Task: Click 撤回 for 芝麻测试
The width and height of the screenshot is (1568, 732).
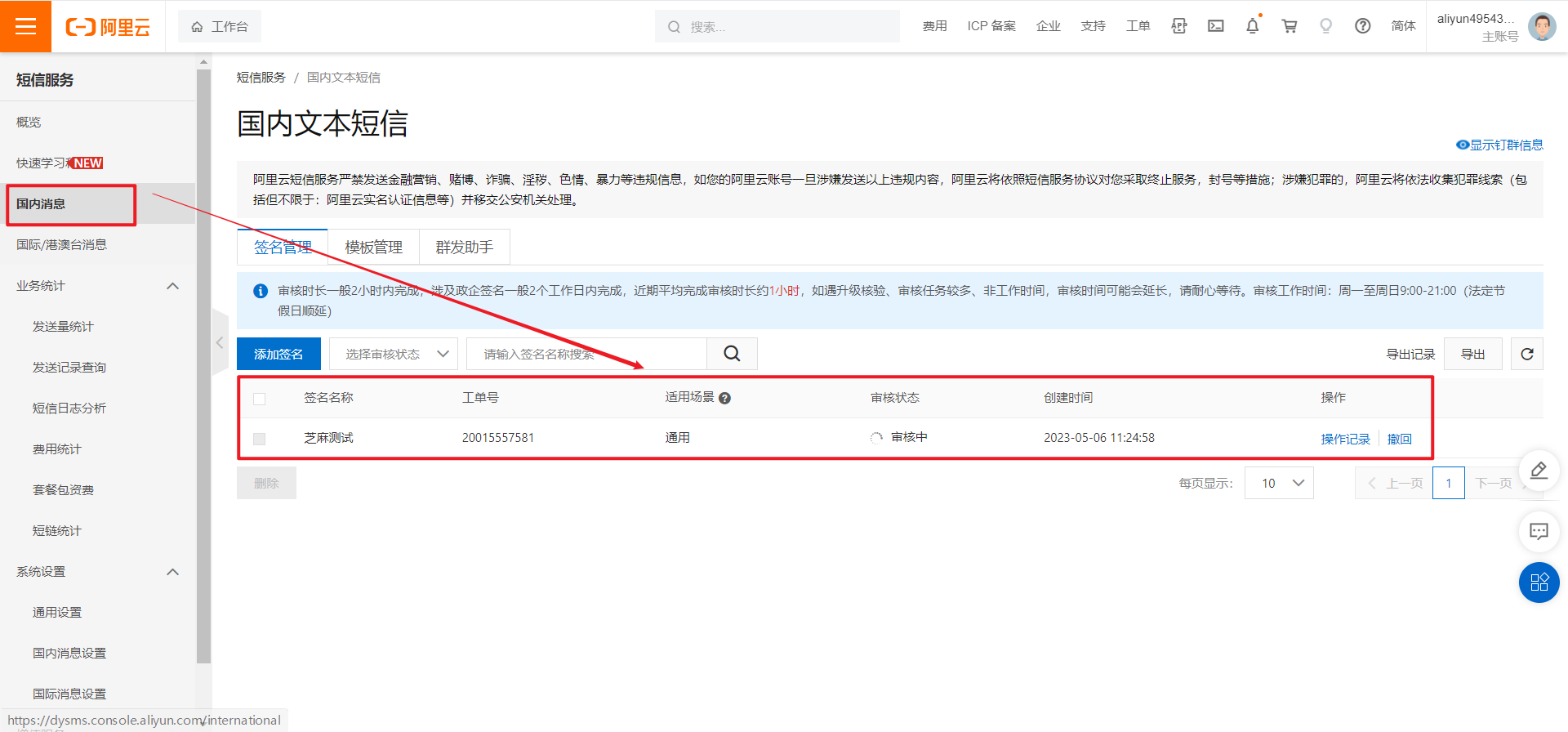Action: click(x=1399, y=439)
